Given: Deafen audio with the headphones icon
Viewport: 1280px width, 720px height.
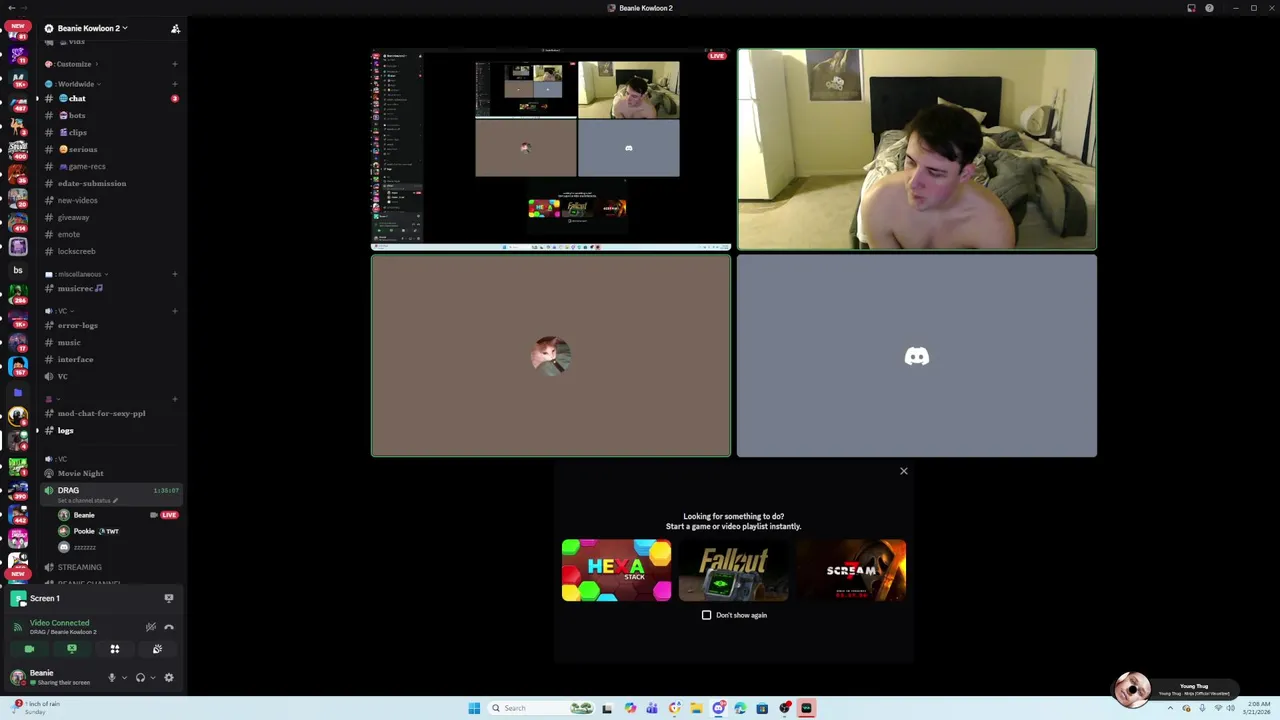Looking at the screenshot, I should pyautogui.click(x=140, y=677).
